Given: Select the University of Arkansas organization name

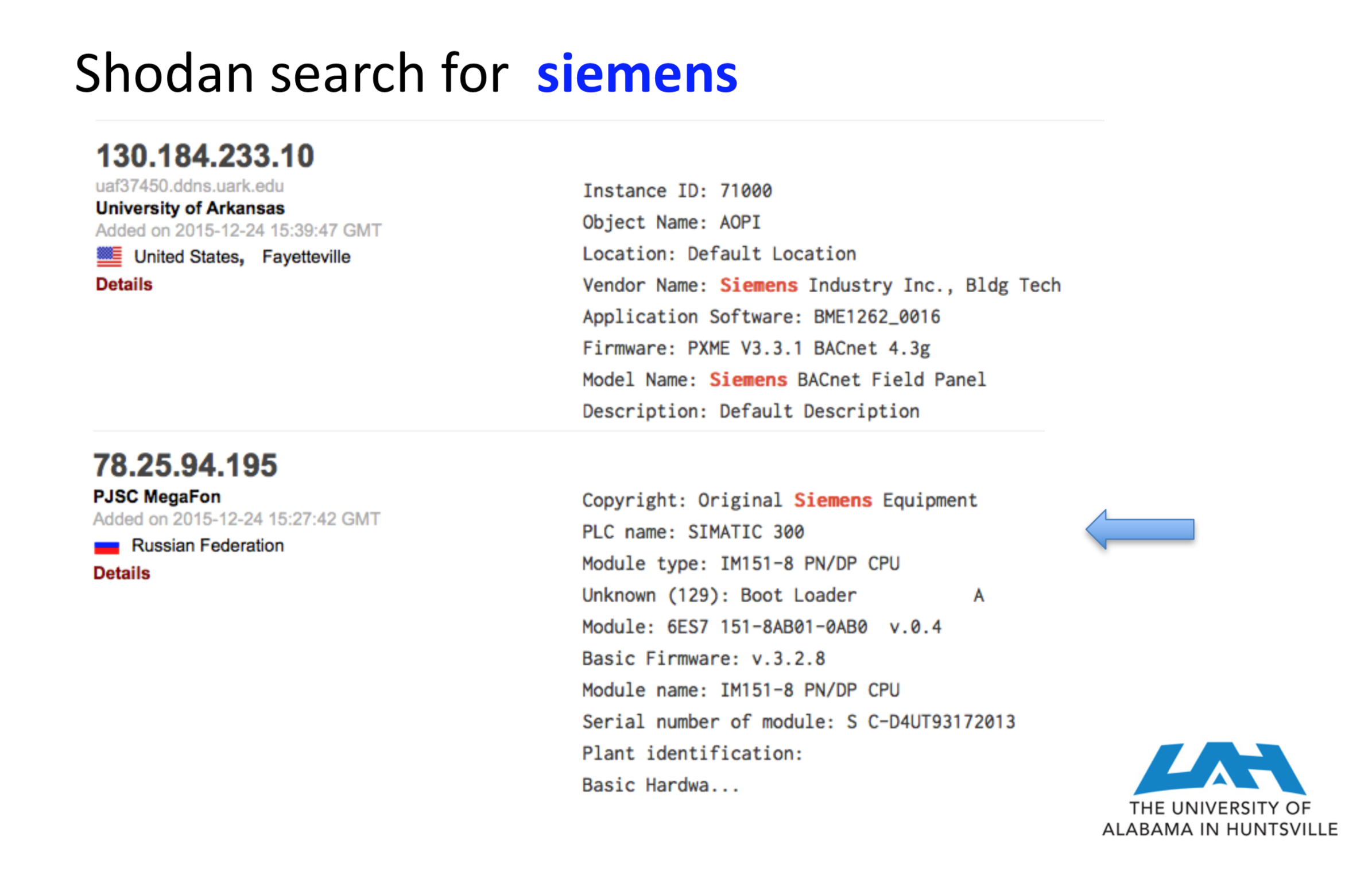Looking at the screenshot, I should (190, 208).
